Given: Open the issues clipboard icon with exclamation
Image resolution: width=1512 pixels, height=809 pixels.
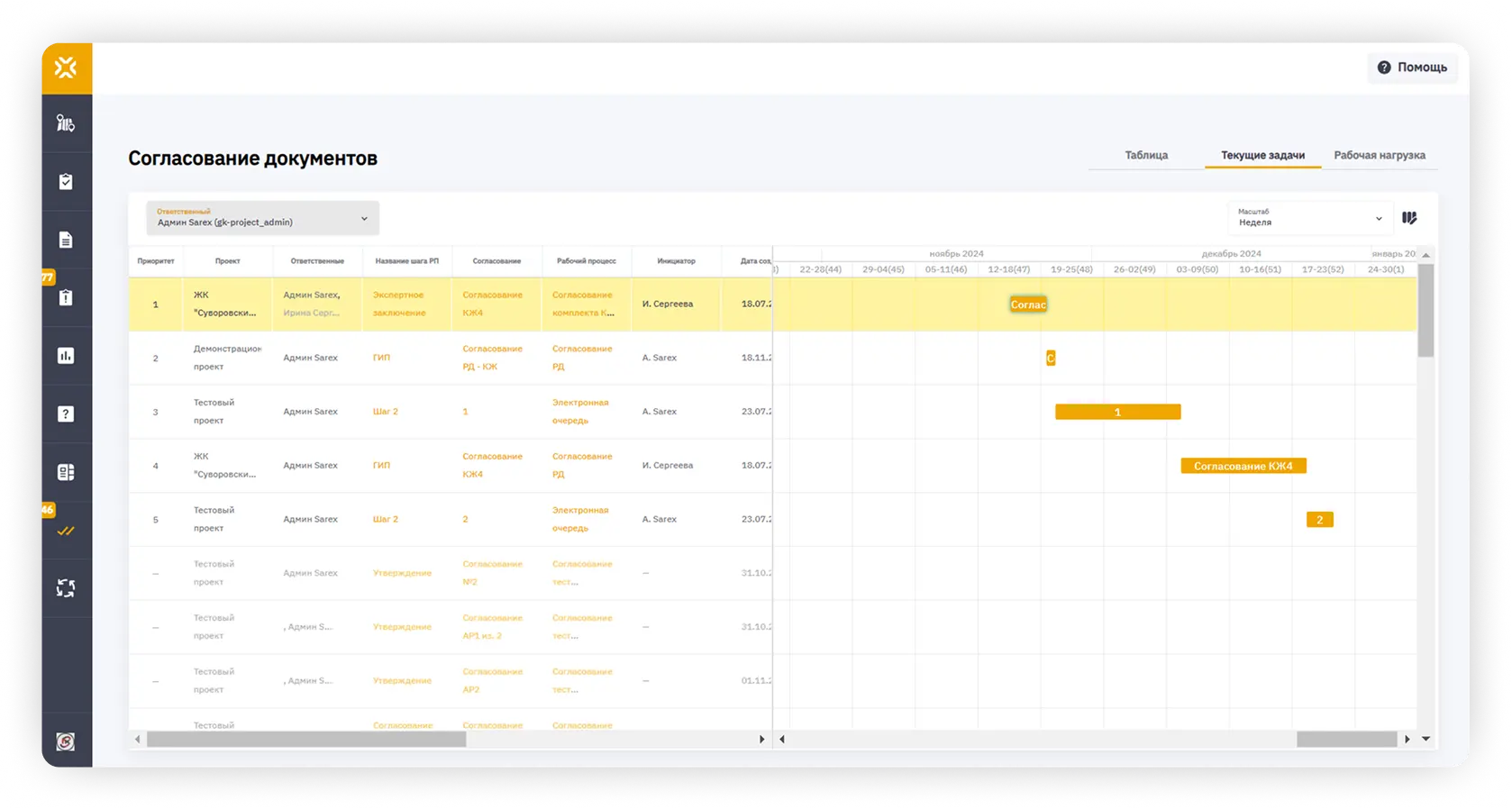Looking at the screenshot, I should (x=66, y=297).
